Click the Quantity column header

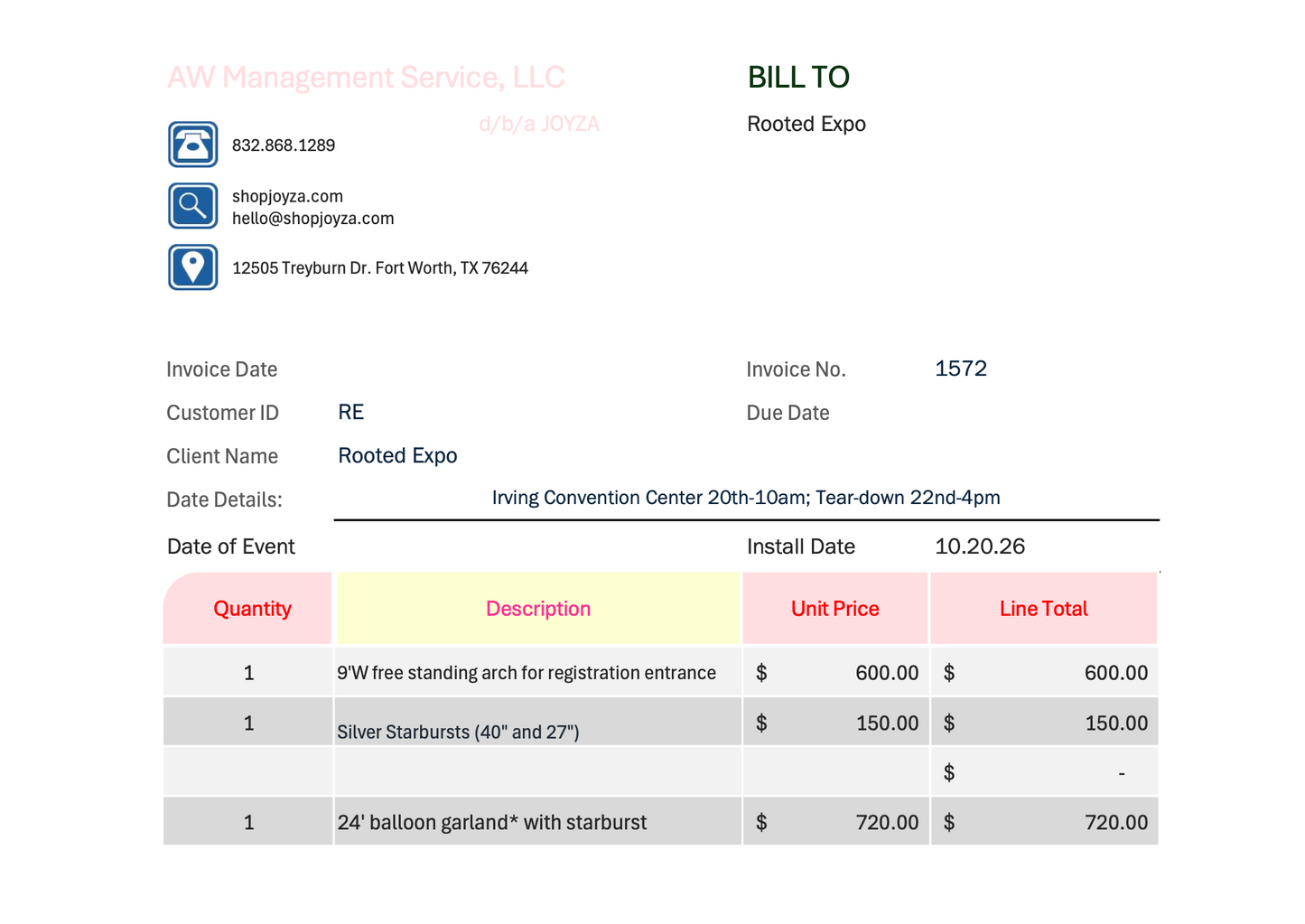click(248, 608)
